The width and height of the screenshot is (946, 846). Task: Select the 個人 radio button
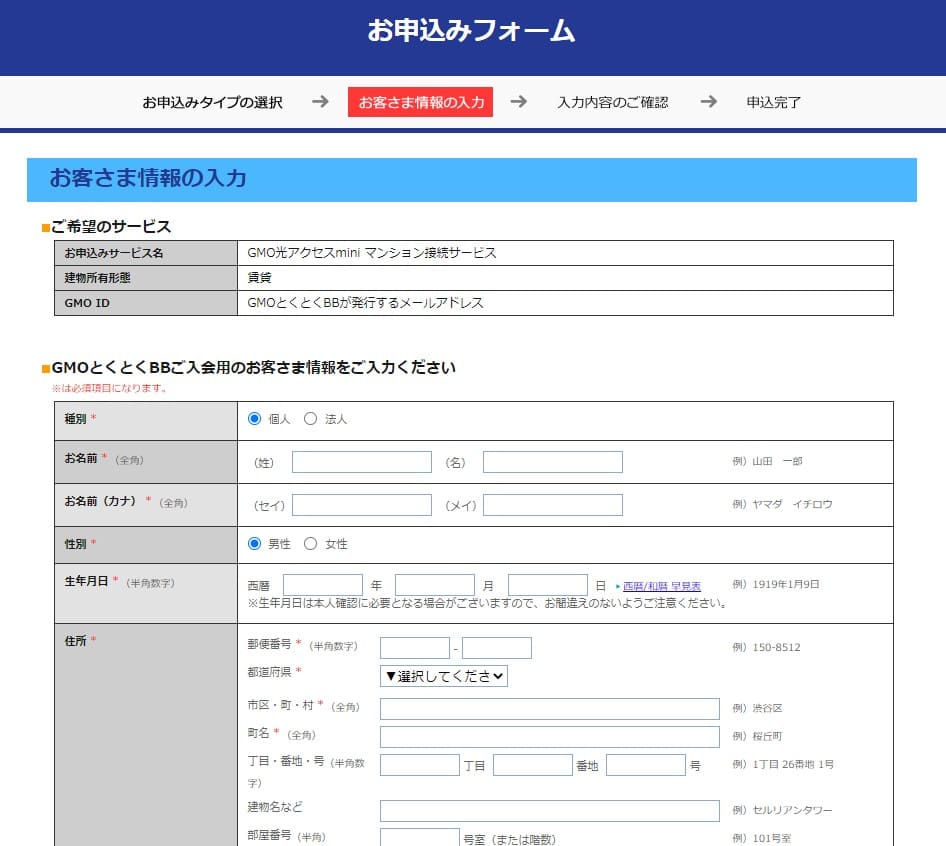[x=254, y=419]
